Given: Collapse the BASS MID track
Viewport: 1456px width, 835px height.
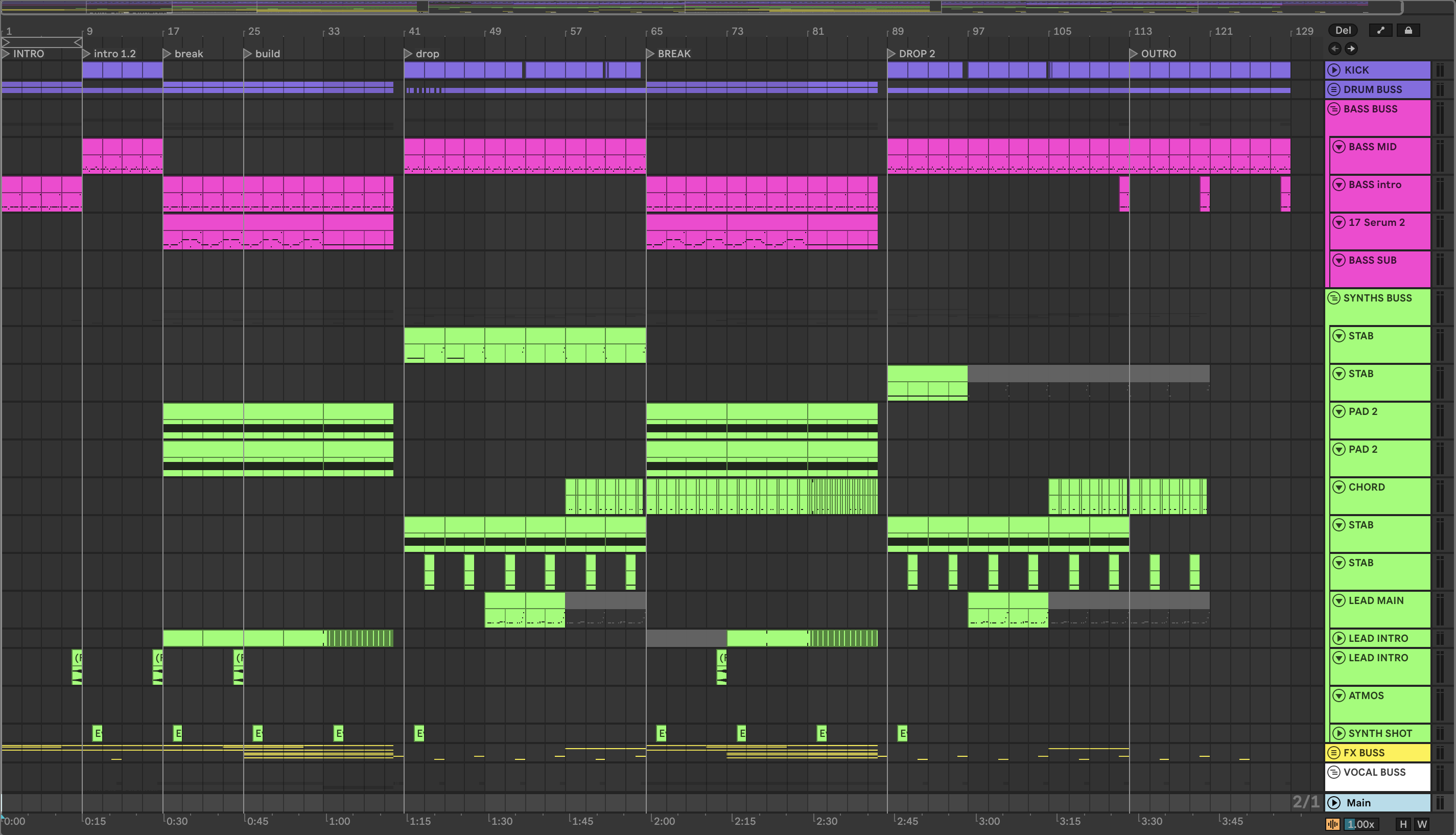Looking at the screenshot, I should [x=1339, y=147].
